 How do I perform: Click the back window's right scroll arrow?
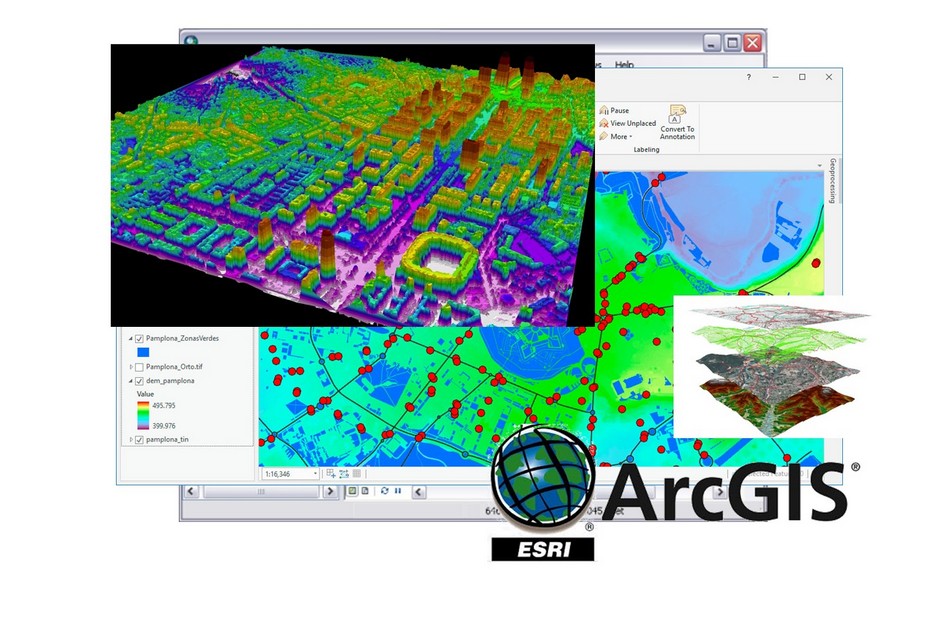(330, 491)
